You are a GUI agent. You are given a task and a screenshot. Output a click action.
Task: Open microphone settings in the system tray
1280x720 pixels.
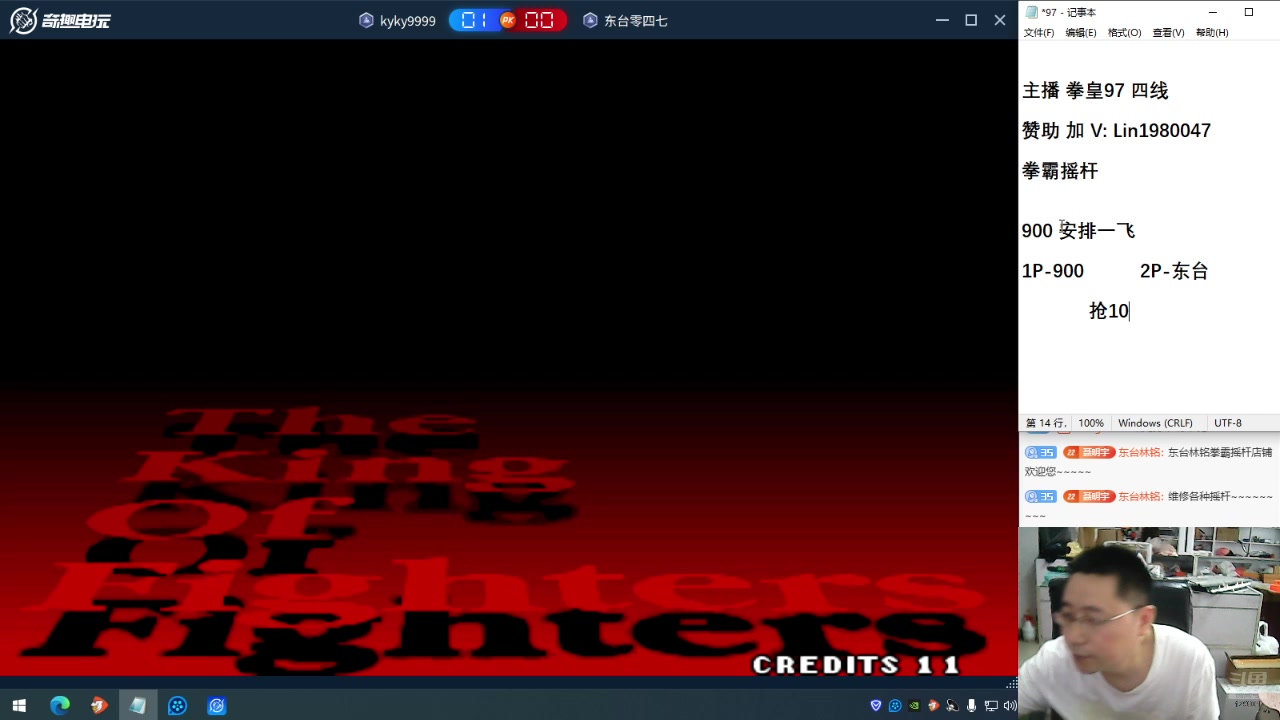pos(971,706)
